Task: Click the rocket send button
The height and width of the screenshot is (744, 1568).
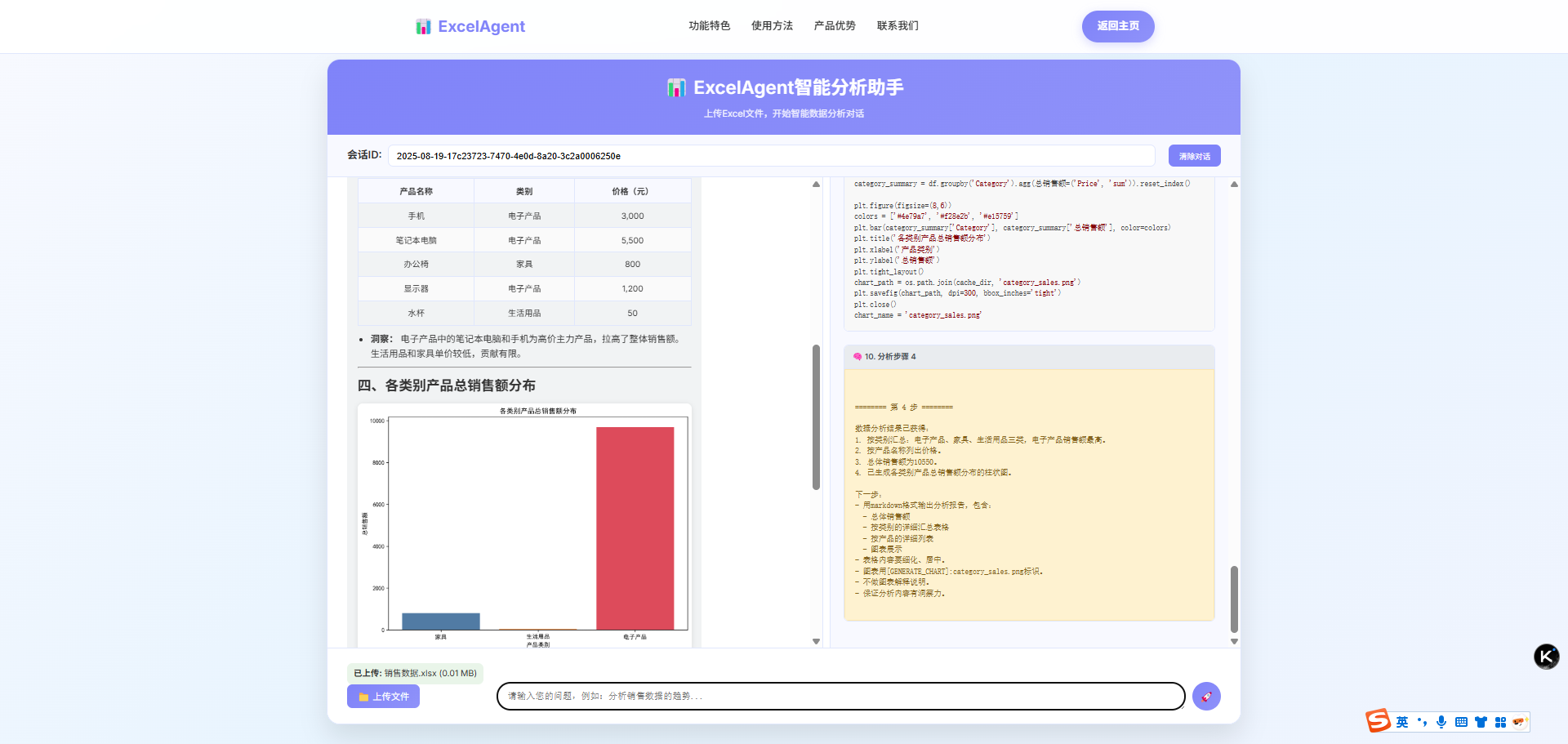Action: point(1206,697)
